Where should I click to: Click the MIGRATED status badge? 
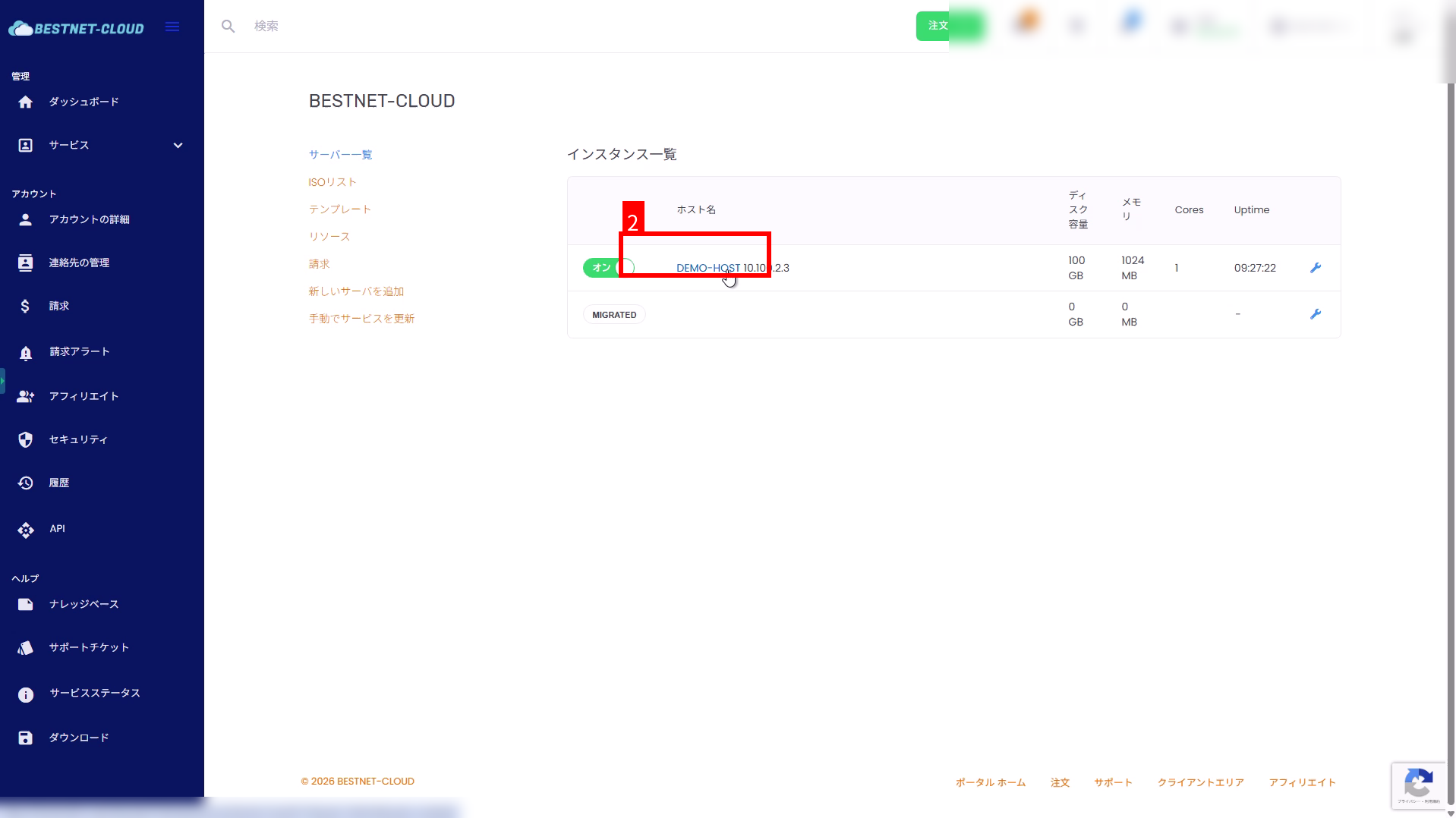pos(614,315)
